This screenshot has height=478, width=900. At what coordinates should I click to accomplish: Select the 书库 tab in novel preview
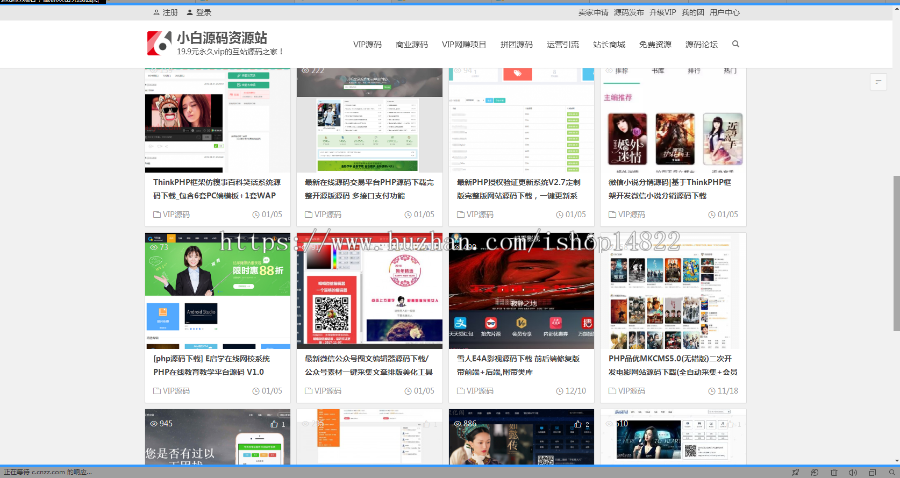point(658,71)
